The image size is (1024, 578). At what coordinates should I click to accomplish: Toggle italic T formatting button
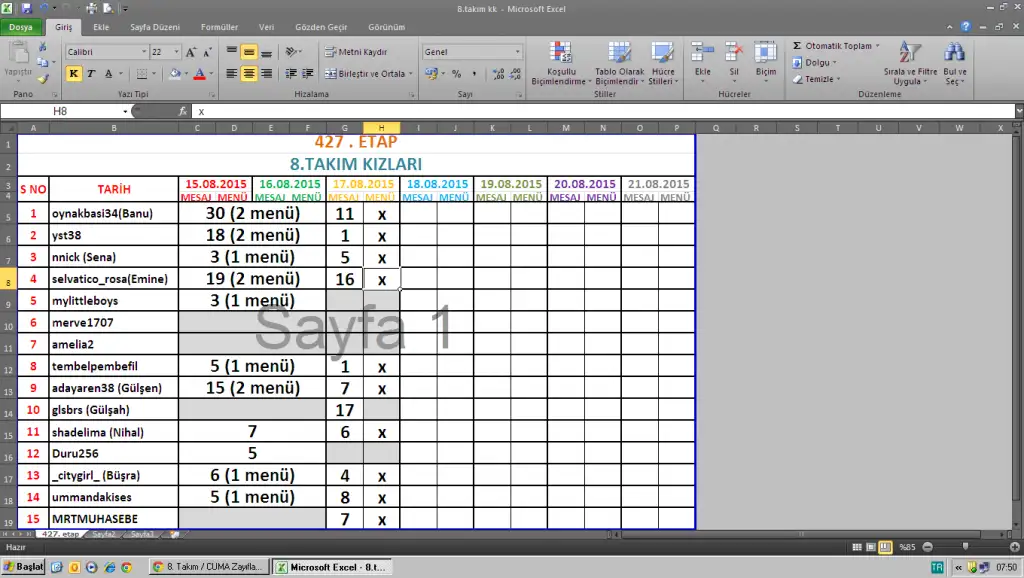[90, 74]
